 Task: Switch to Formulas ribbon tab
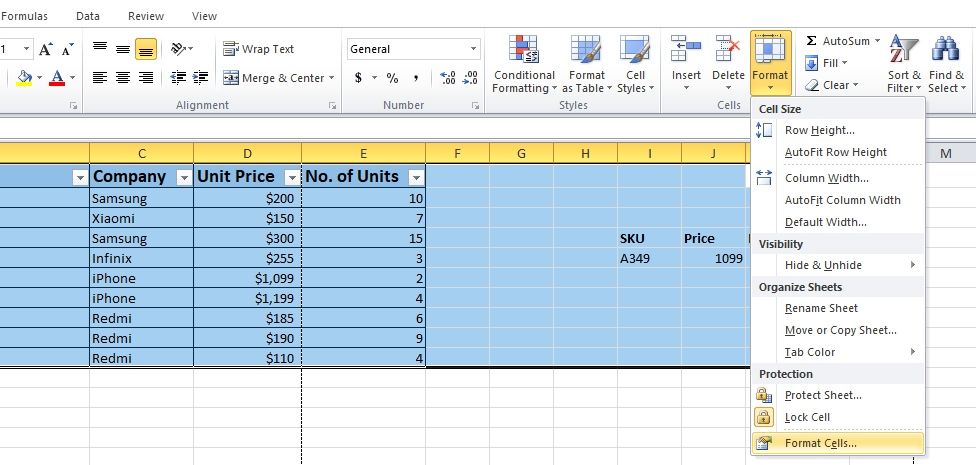pos(24,16)
